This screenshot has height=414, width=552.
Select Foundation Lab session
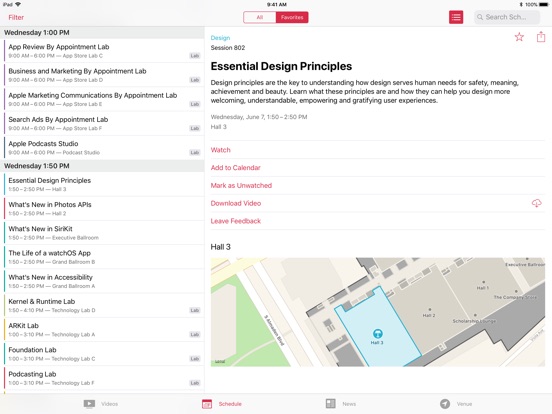102,354
